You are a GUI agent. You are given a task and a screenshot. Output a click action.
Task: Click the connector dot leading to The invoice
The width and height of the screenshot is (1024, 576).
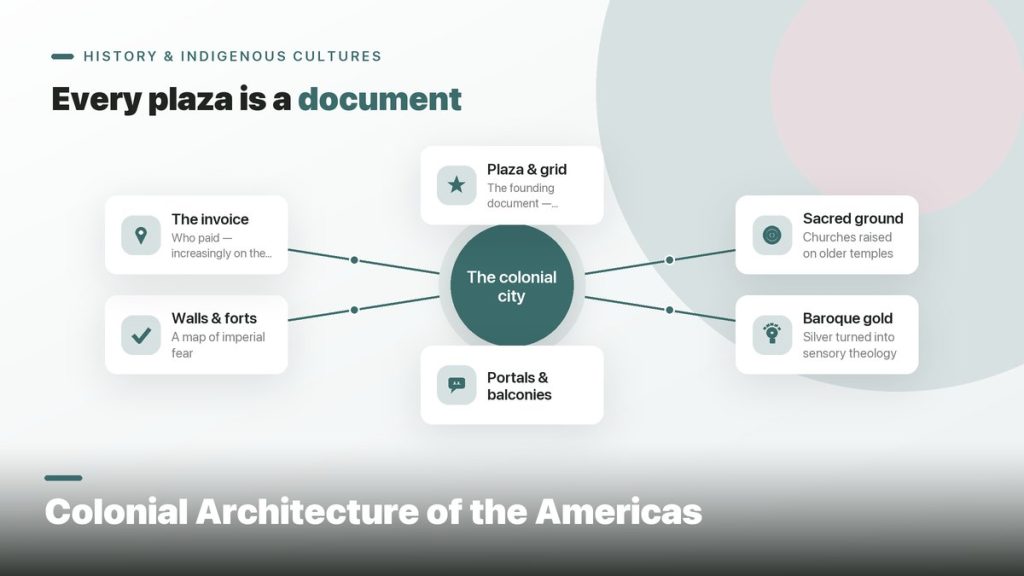tap(354, 260)
